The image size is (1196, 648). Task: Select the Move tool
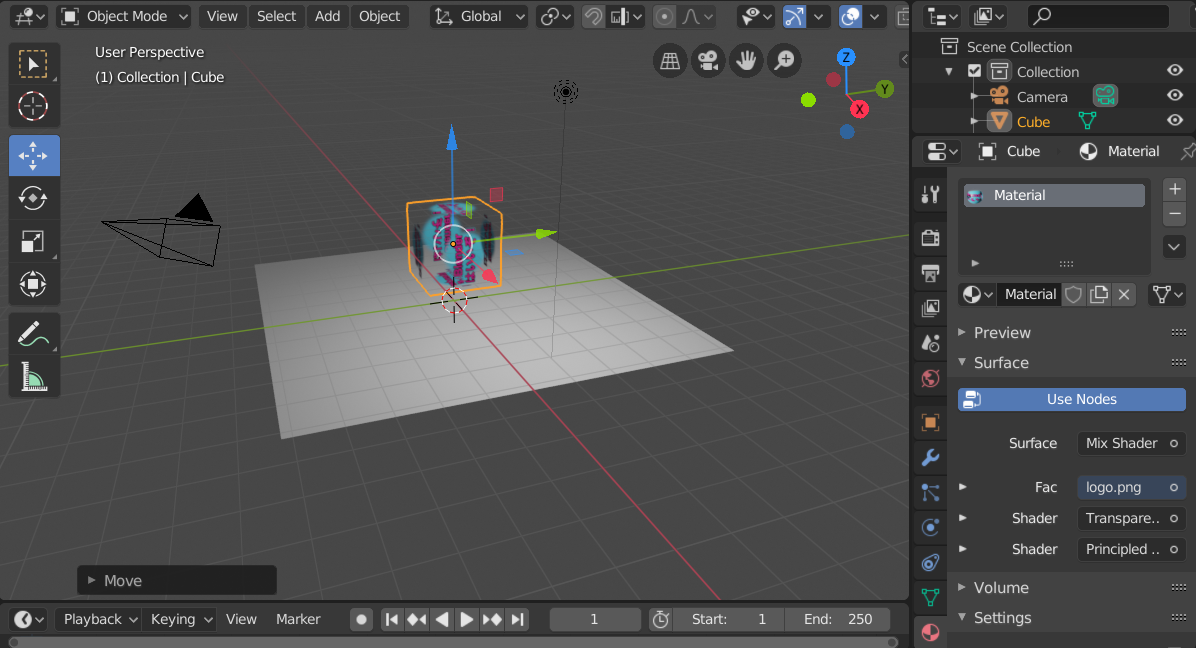pos(34,156)
